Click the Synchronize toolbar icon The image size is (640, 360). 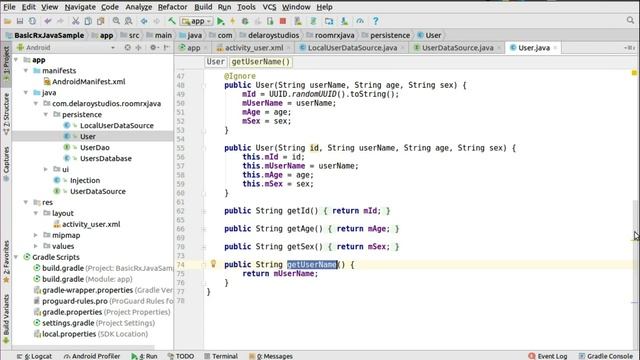pyautogui.click(x=32, y=21)
